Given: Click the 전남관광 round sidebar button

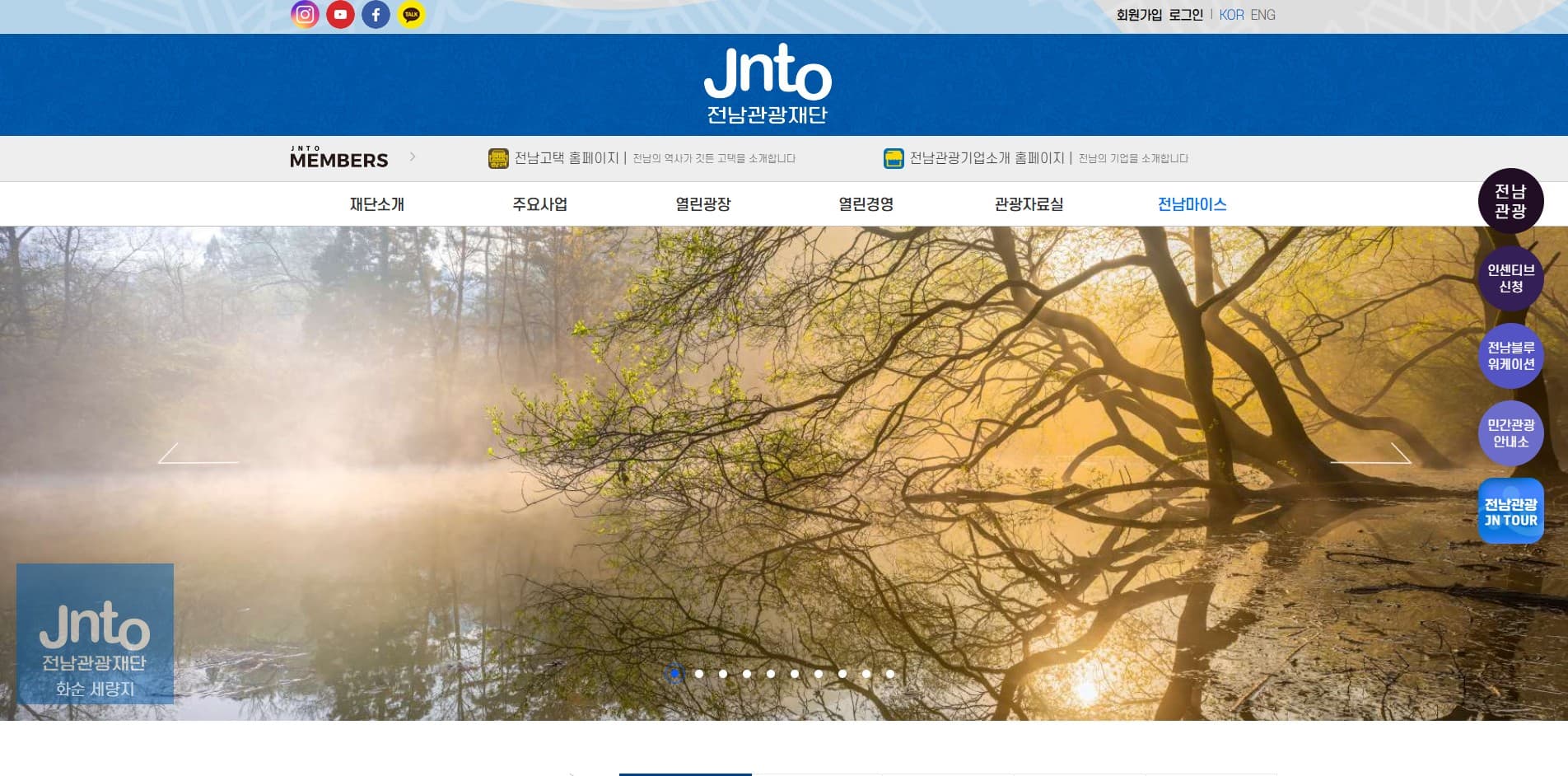Looking at the screenshot, I should 1510,201.
